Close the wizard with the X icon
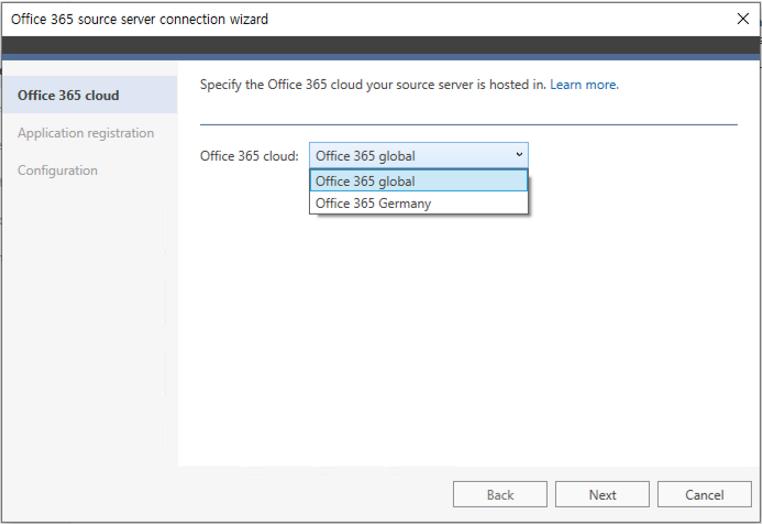 pyautogui.click(x=743, y=19)
